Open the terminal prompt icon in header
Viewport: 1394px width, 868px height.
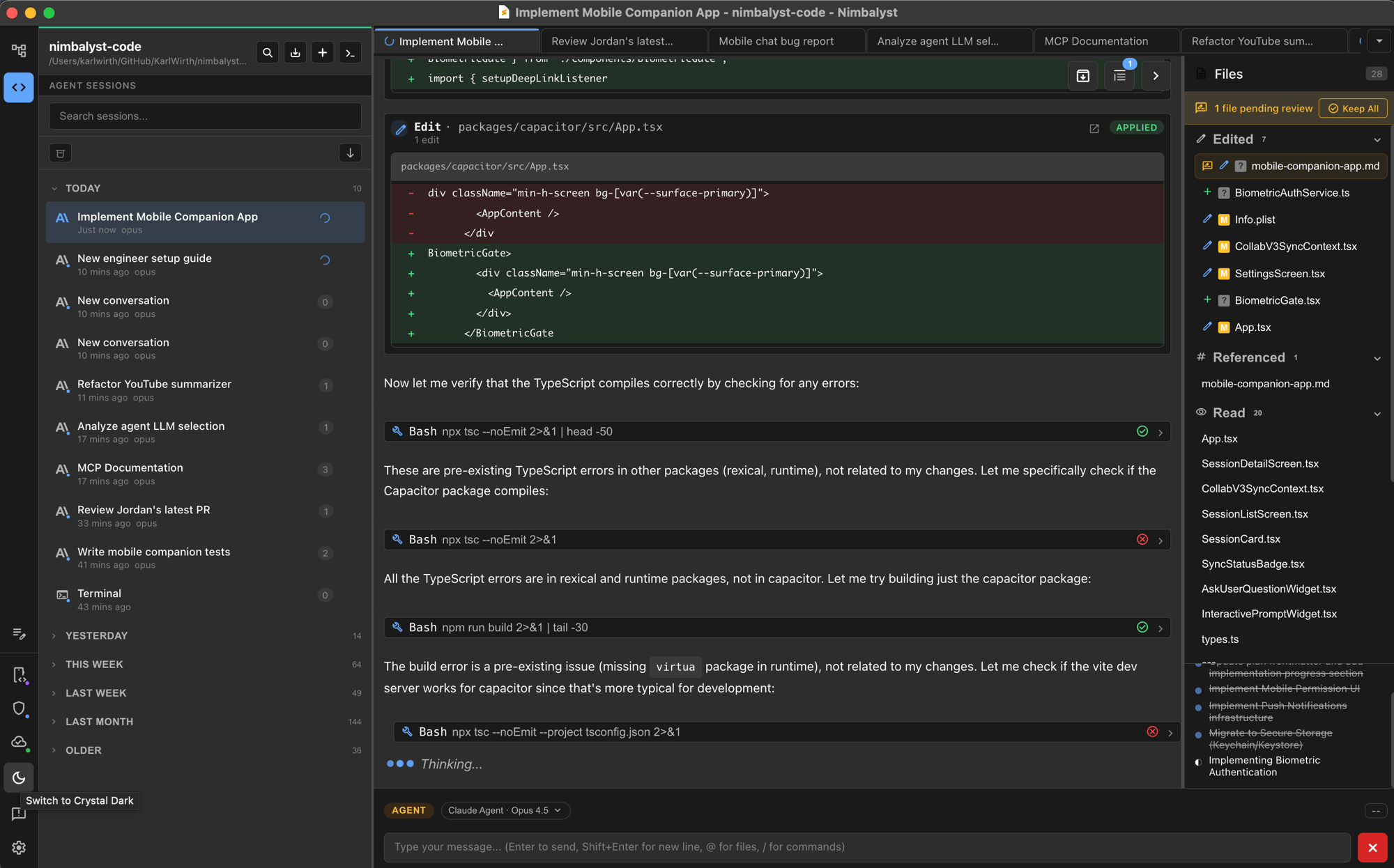350,53
